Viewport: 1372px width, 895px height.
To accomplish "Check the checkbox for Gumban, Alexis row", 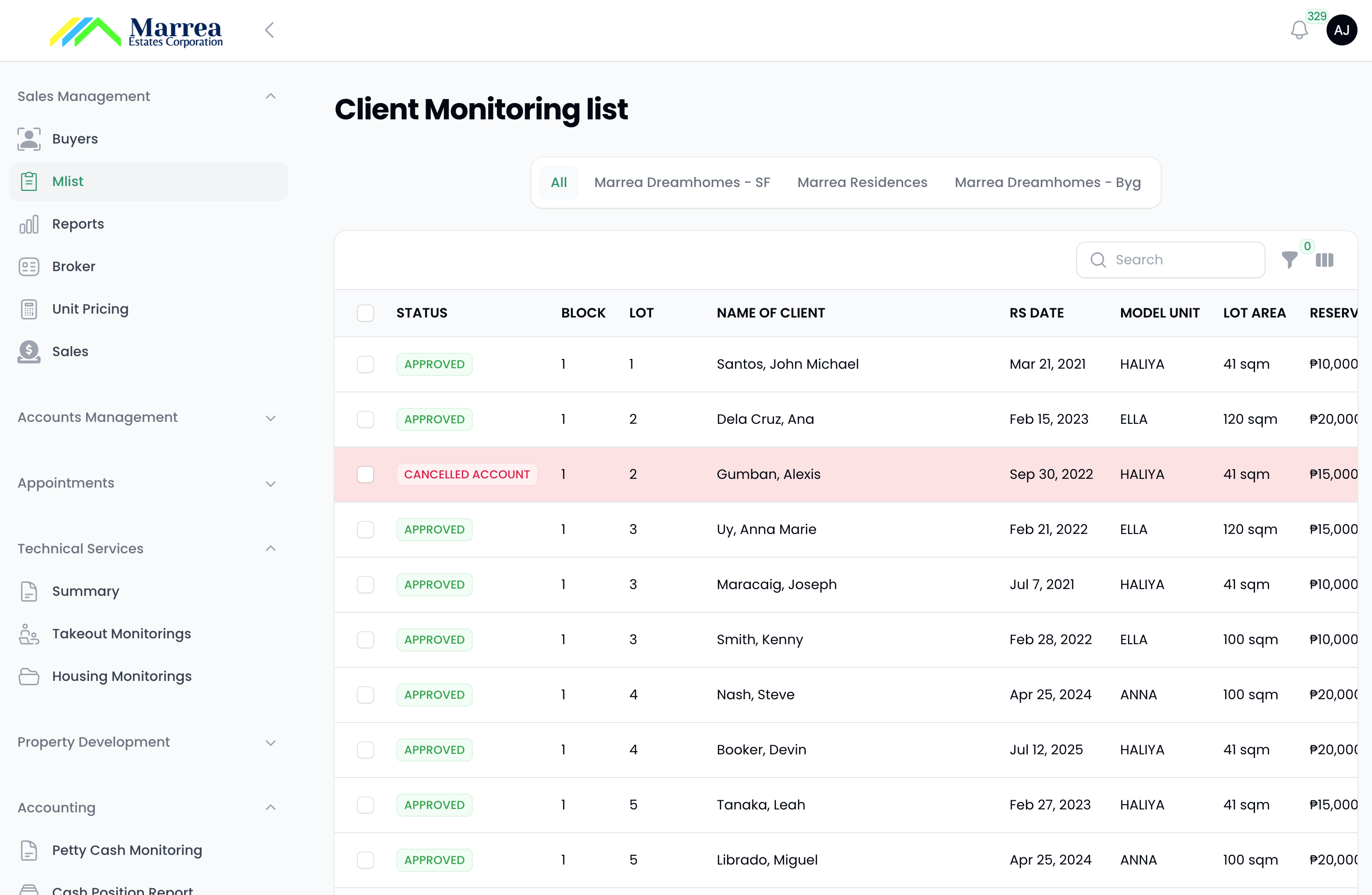I will pyautogui.click(x=366, y=474).
